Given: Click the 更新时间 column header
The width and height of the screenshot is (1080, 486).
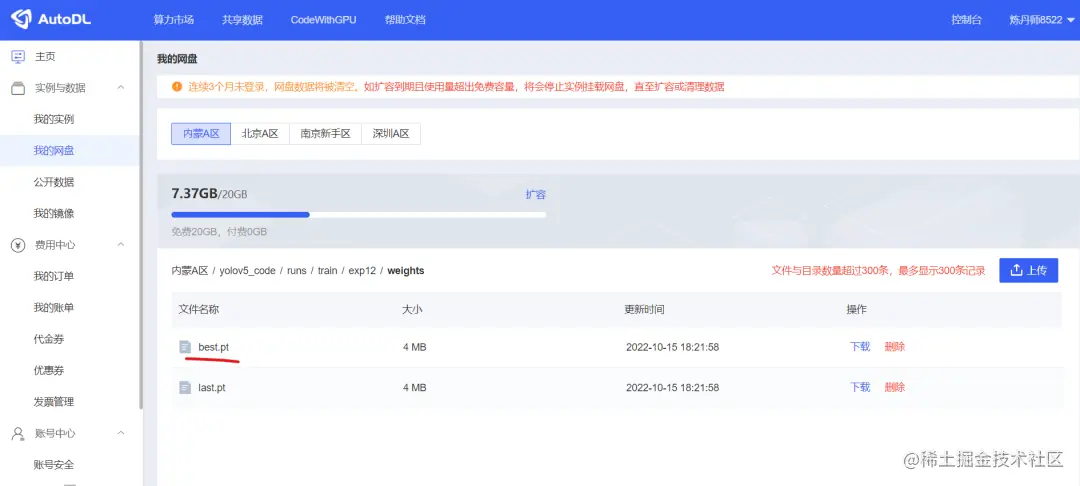Looking at the screenshot, I should tap(645, 310).
